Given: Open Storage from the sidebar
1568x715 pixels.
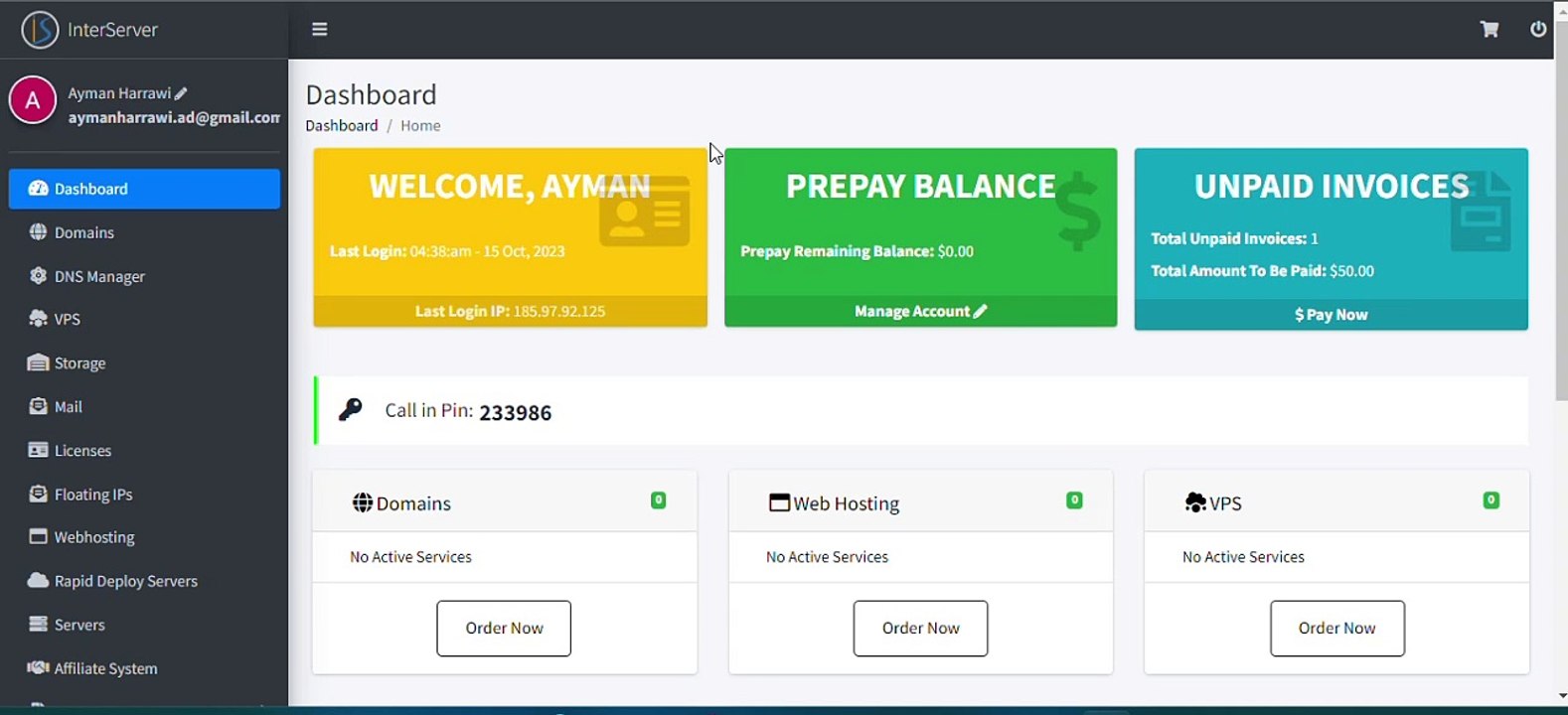Looking at the screenshot, I should click(x=144, y=363).
